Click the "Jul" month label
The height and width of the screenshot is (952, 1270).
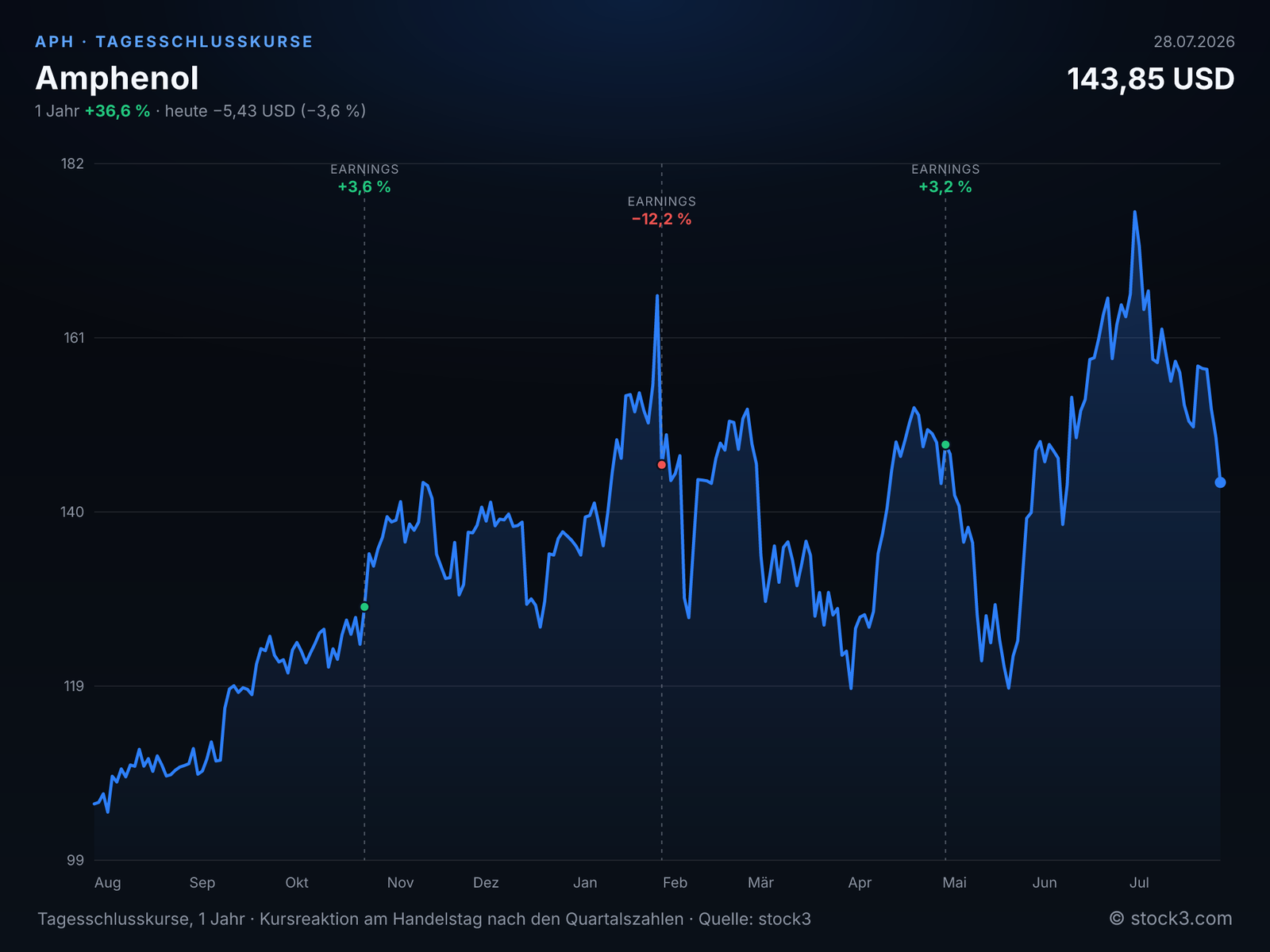tap(1139, 883)
